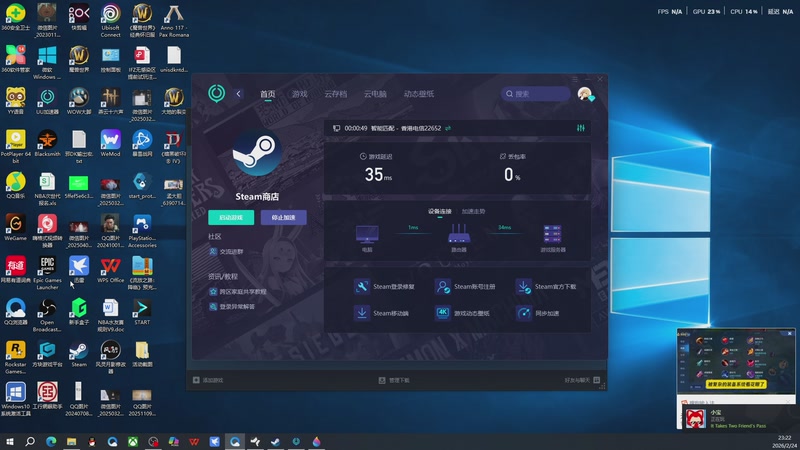
Task: Open the 交流群聊 community link
Action: coord(226,252)
